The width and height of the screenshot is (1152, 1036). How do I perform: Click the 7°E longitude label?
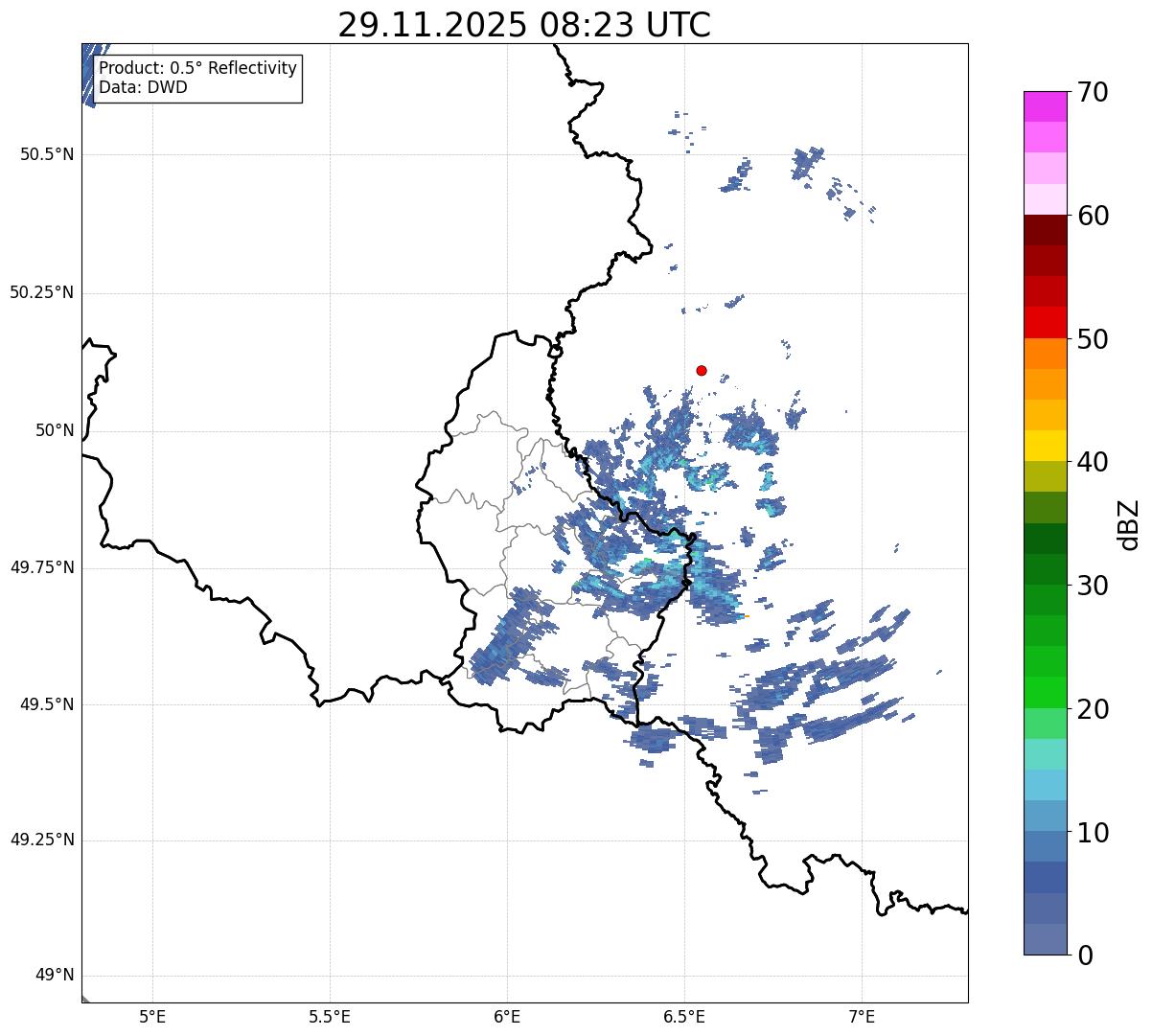click(862, 1017)
